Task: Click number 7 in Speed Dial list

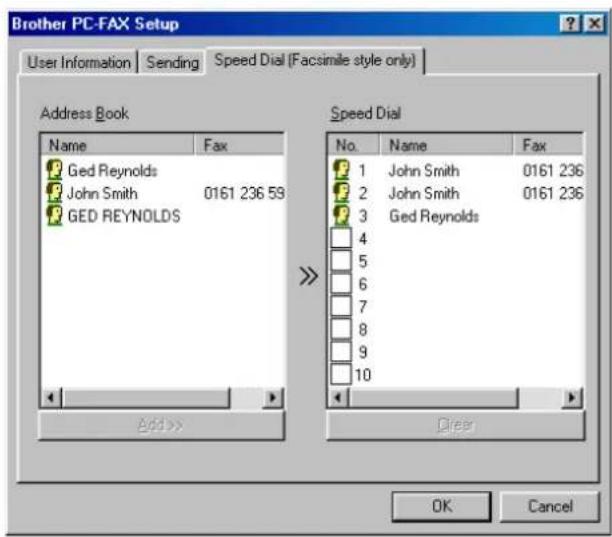Action: [363, 306]
